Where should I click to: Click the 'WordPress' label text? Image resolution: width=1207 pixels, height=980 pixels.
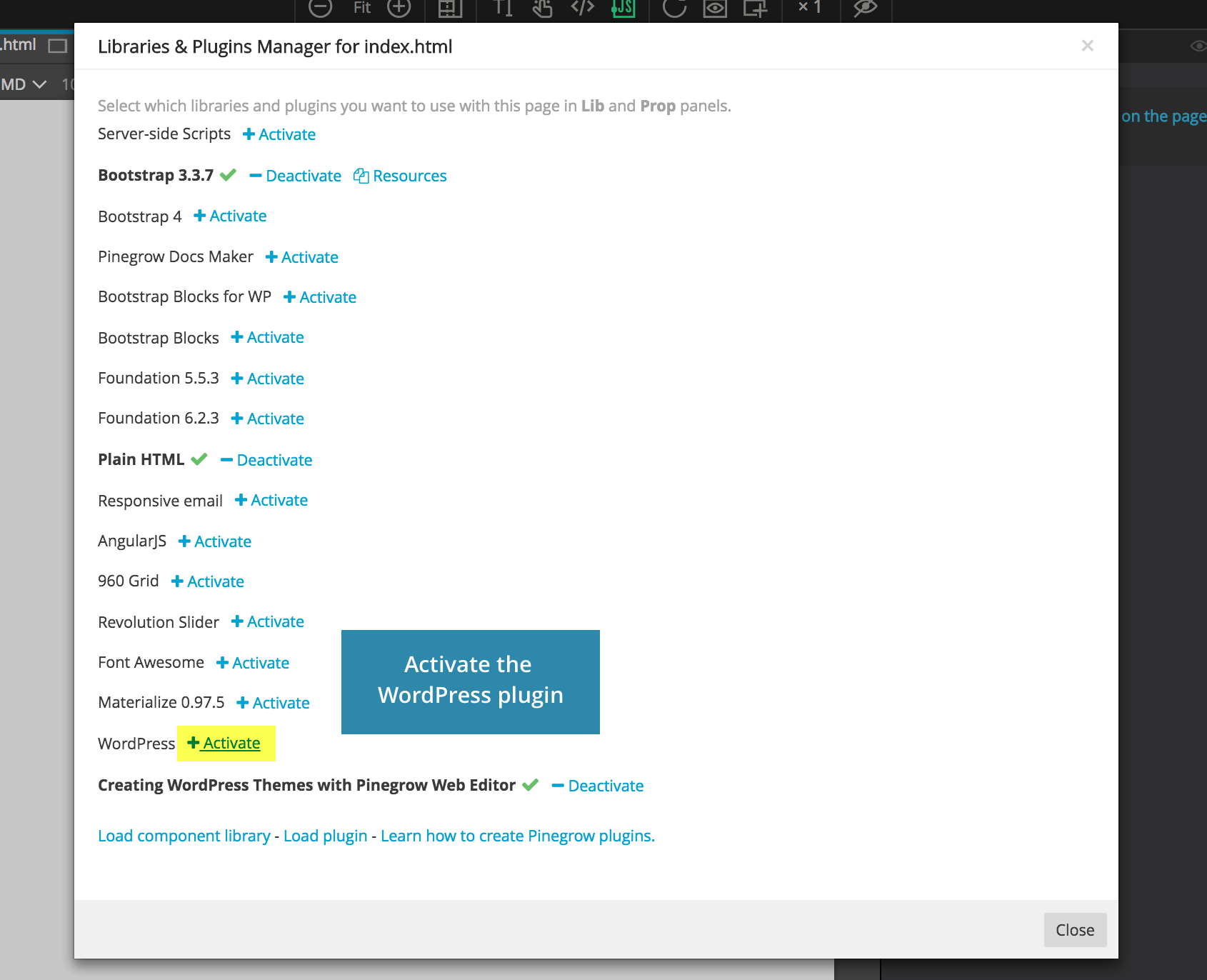136,744
